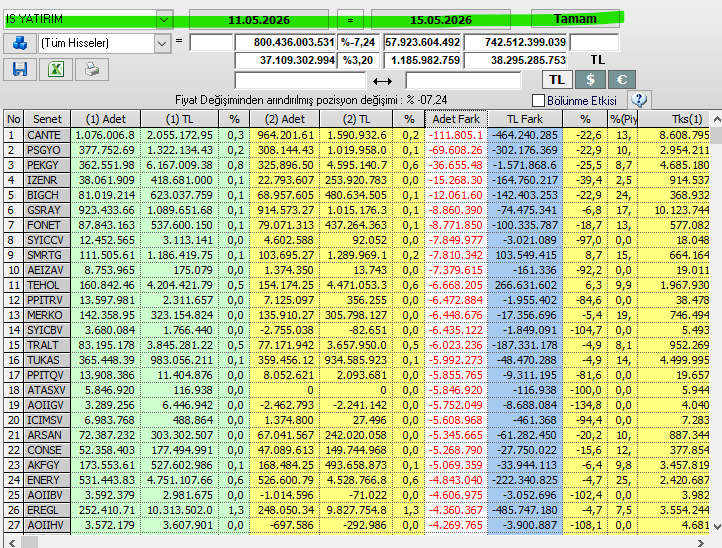The image size is (722, 548).
Task: Save the table with the floppy disk icon
Action: (x=20, y=70)
